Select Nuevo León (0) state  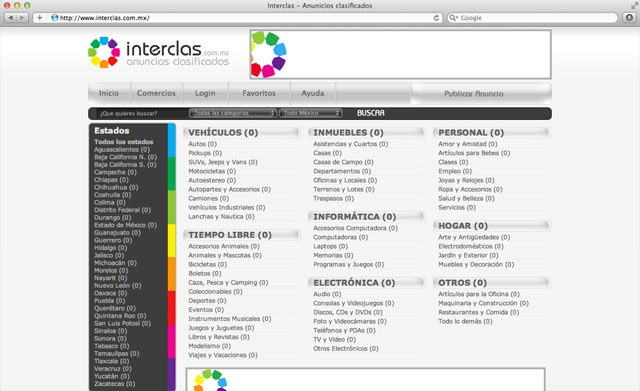point(118,285)
